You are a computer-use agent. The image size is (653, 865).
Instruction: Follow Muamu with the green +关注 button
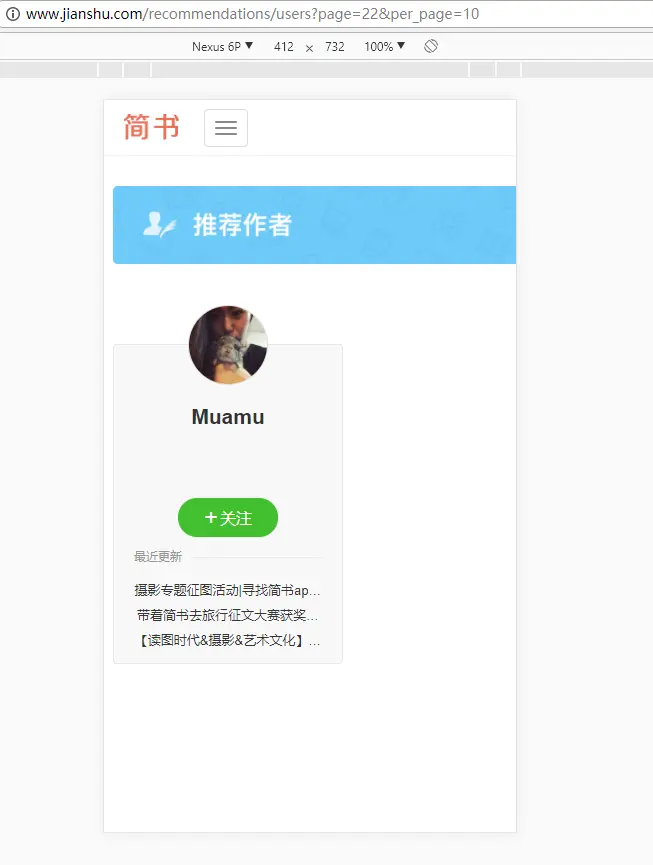click(228, 517)
